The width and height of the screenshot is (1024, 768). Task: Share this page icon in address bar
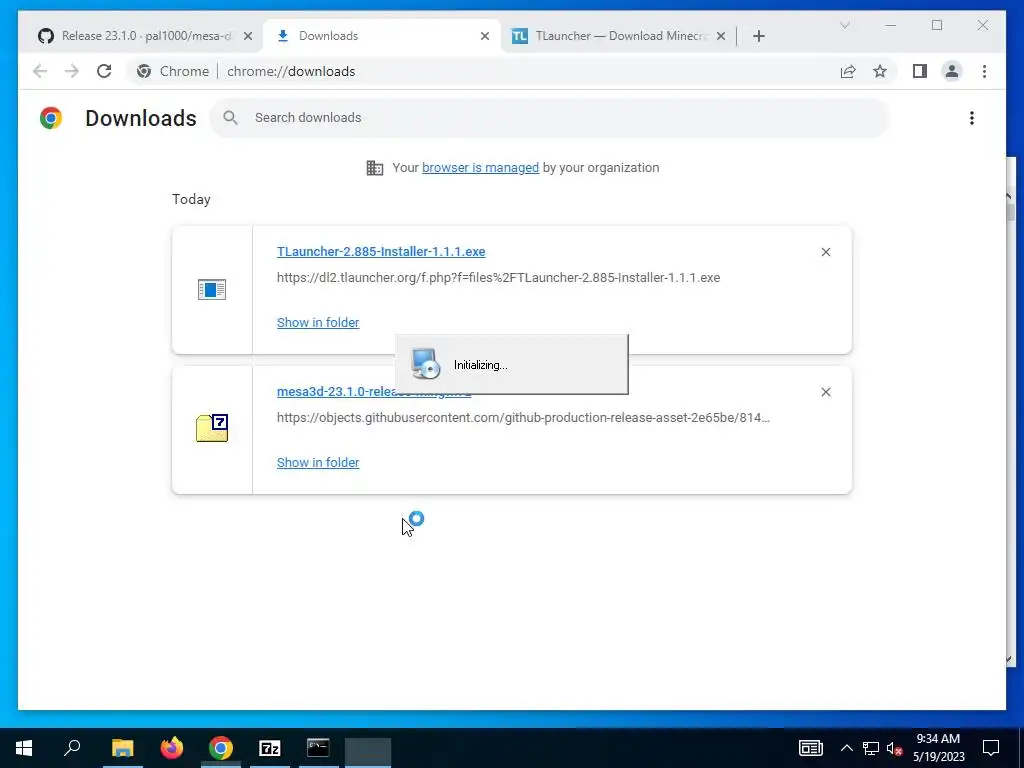(848, 71)
